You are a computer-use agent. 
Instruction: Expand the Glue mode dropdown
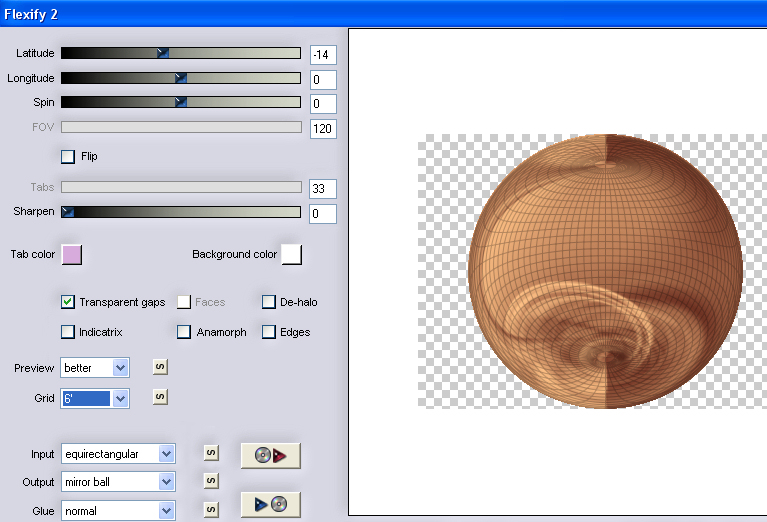166,511
